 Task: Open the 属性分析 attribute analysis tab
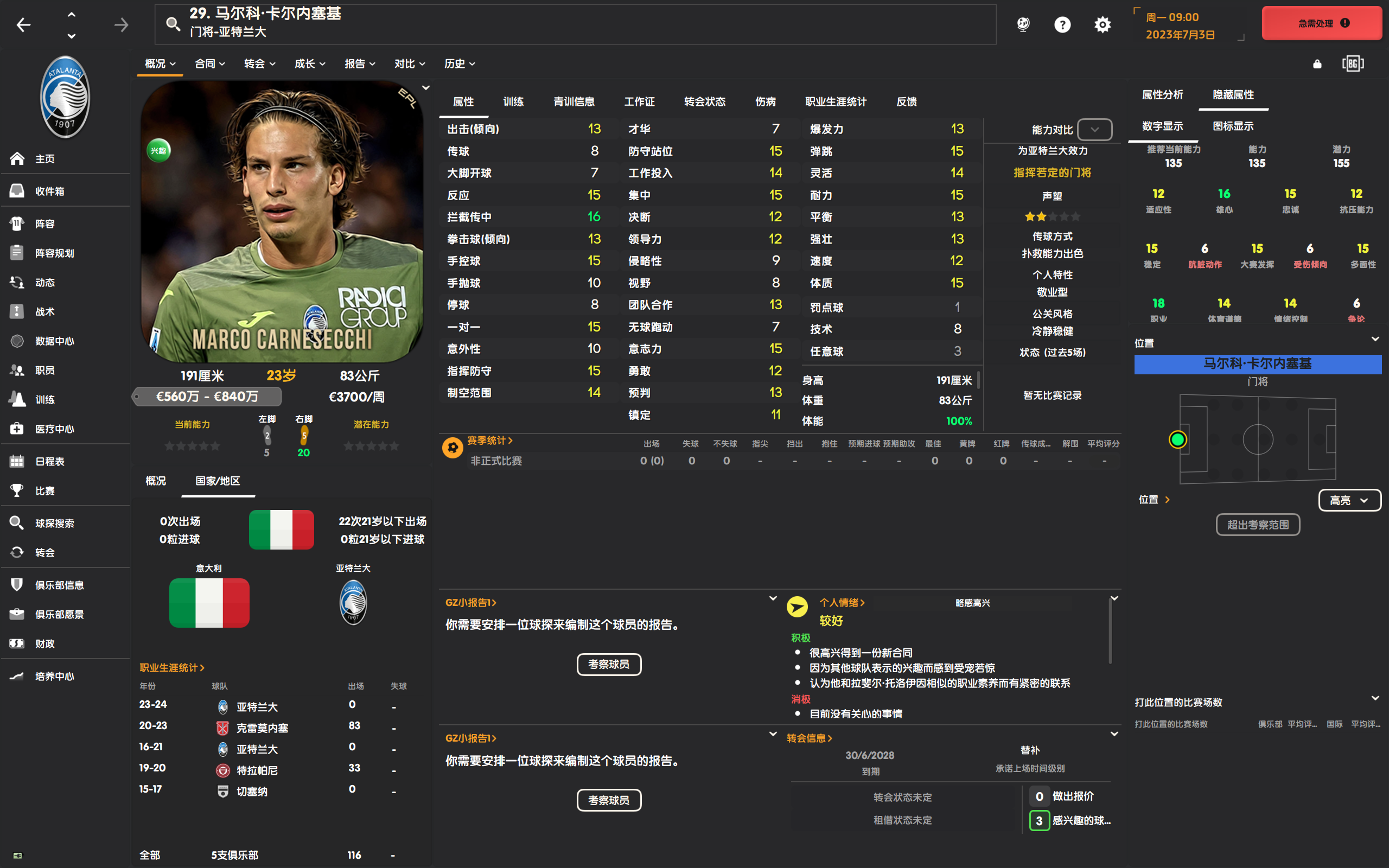[x=1162, y=95]
